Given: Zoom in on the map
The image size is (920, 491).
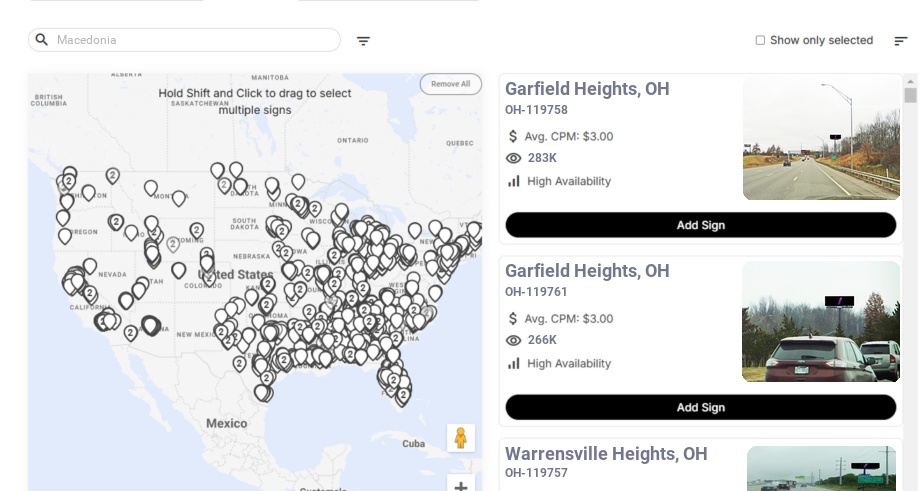Looking at the screenshot, I should click(460, 486).
